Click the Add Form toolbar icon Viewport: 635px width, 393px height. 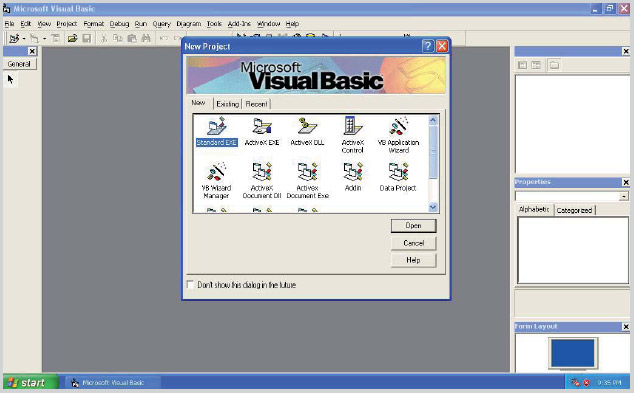35,38
